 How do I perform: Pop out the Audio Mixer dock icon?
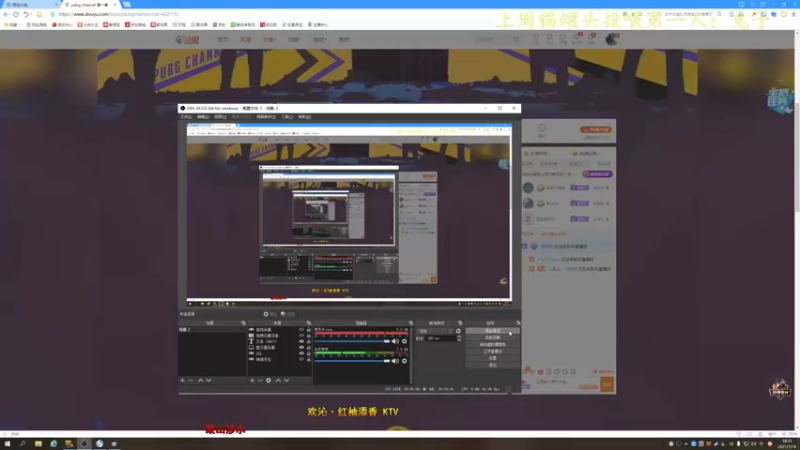(411, 323)
